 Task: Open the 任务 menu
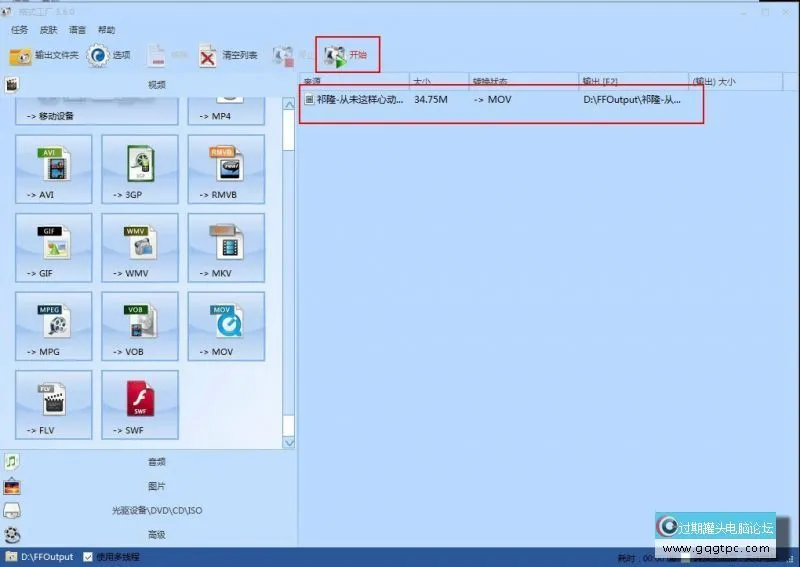pyautogui.click(x=19, y=30)
